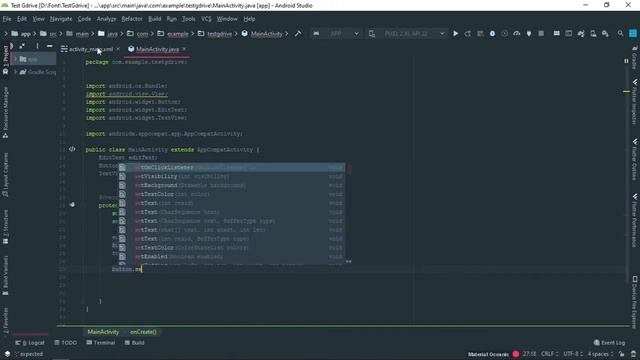Open the Code menu
The height and width of the screenshot is (360, 640).
point(84,19)
